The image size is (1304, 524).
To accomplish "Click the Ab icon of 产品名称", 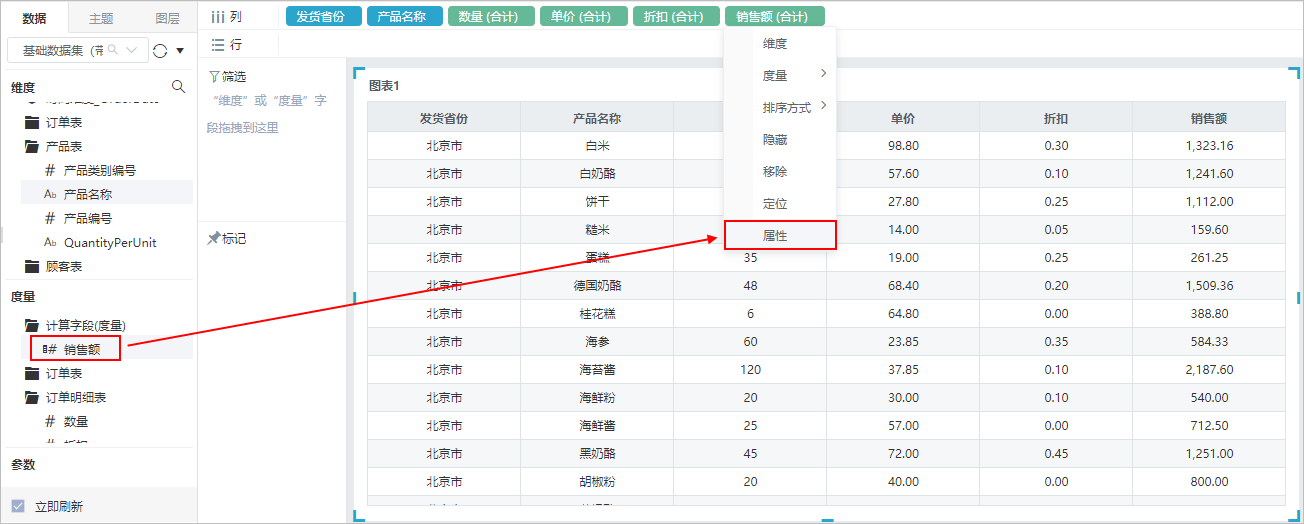I will [x=50, y=194].
